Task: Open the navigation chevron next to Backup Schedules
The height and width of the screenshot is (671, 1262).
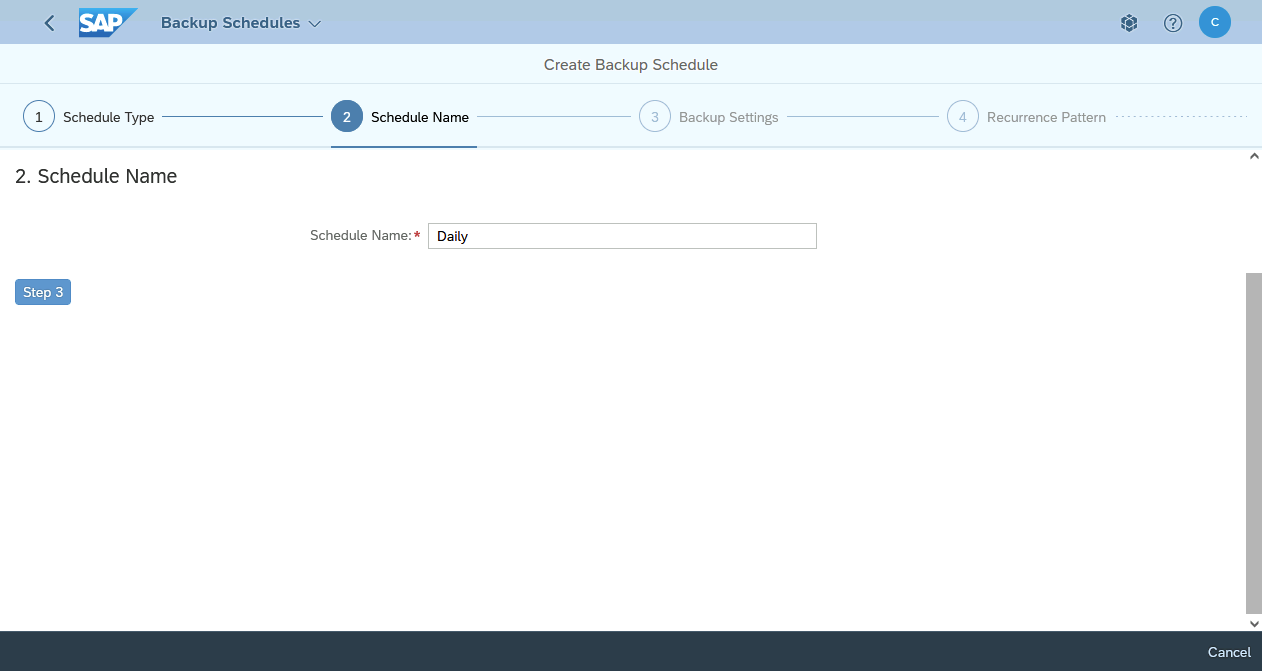Action: (x=313, y=22)
